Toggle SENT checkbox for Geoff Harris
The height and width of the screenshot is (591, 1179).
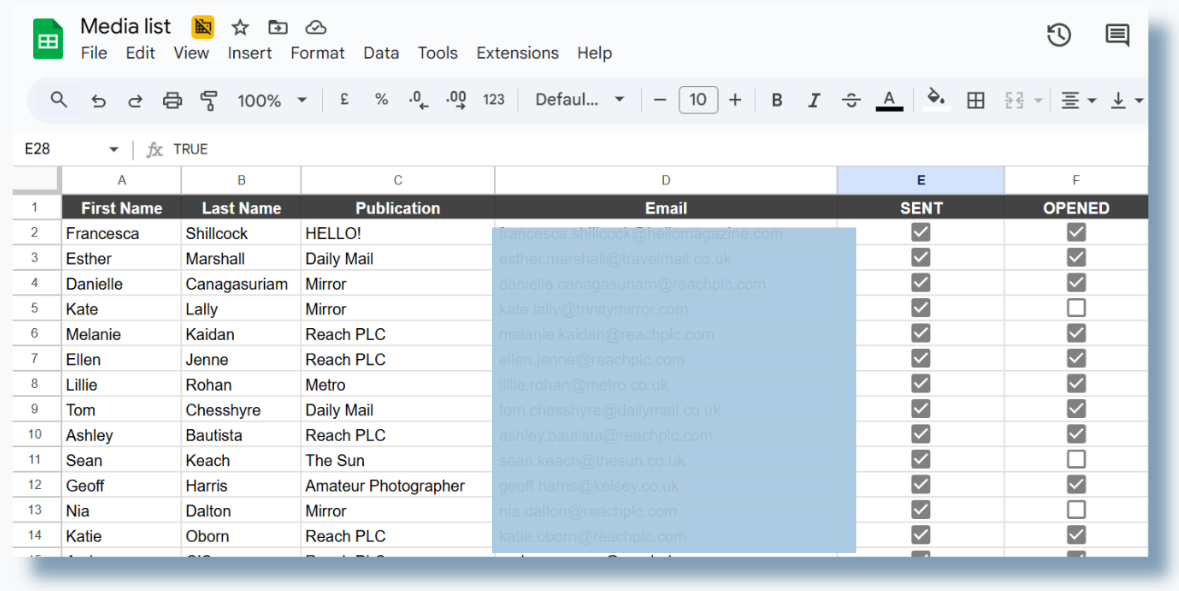click(920, 484)
